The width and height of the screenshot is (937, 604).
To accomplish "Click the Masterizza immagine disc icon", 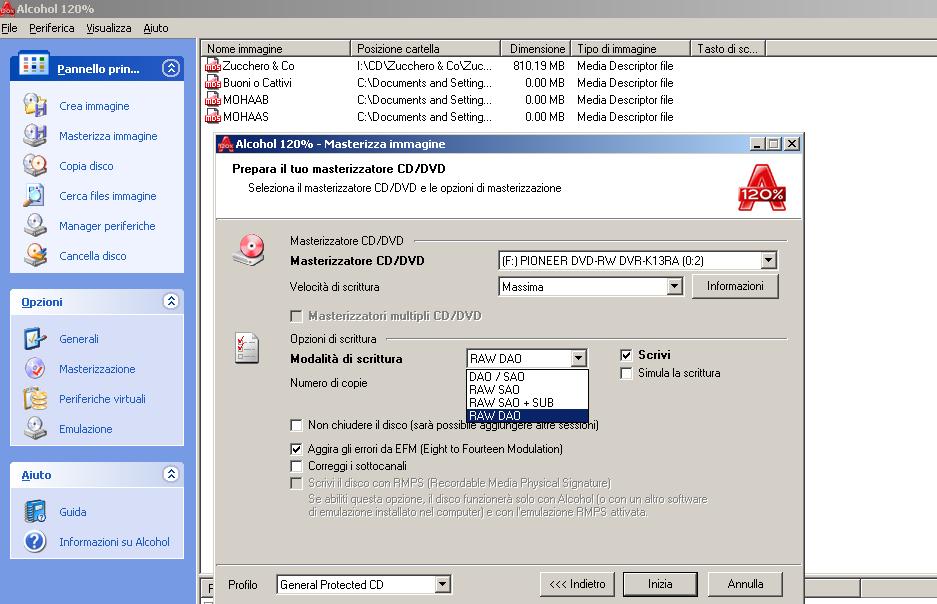I will 35,136.
